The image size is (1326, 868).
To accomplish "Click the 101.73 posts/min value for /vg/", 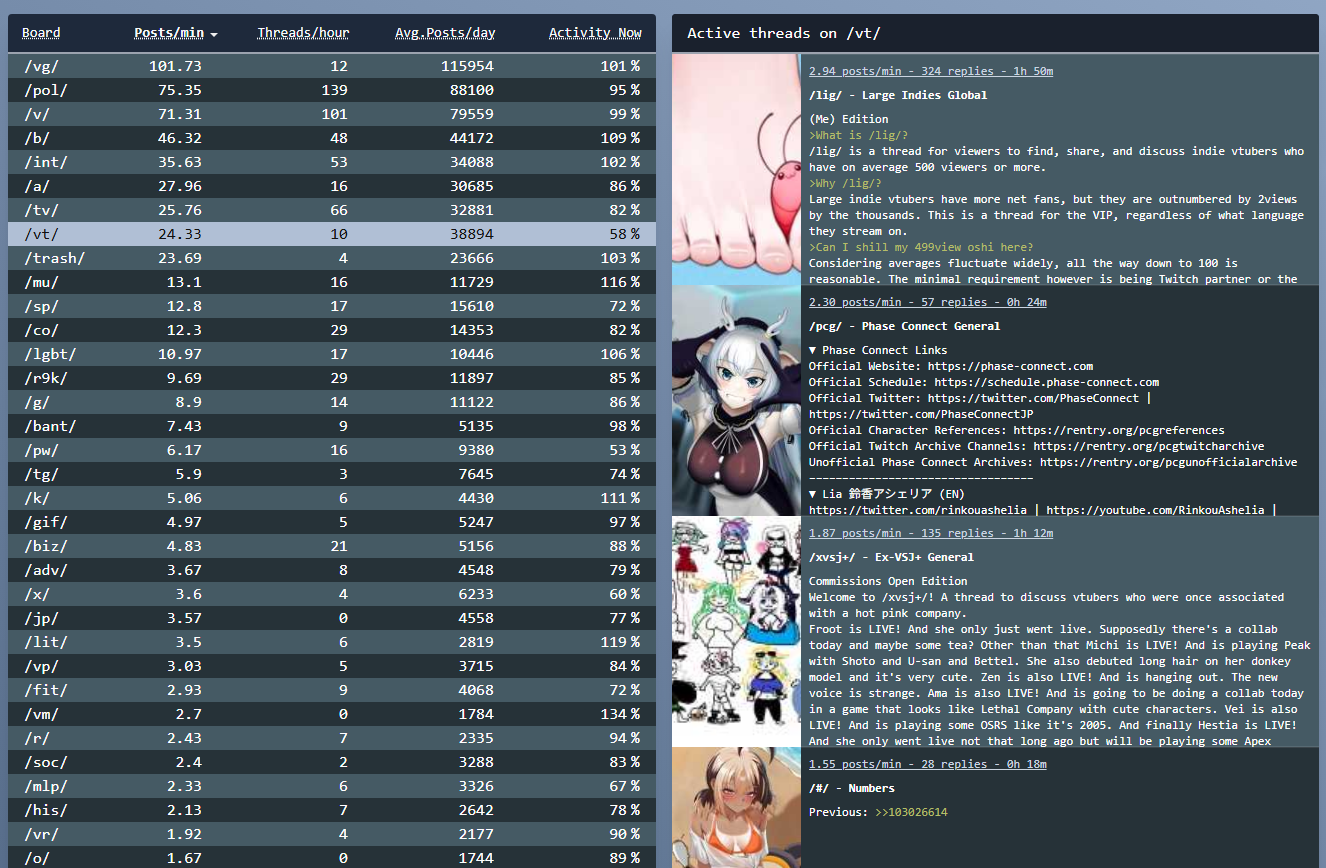I will pyautogui.click(x=176, y=66).
